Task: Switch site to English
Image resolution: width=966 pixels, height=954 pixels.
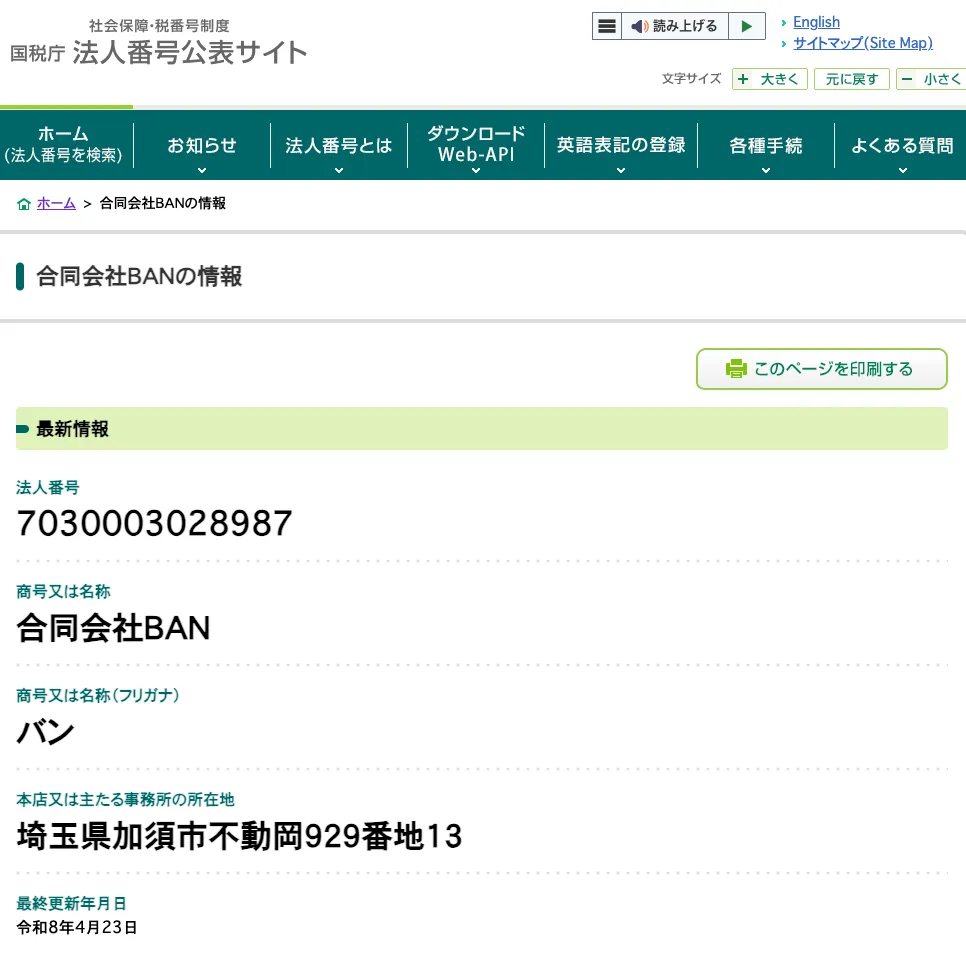Action: coord(816,22)
